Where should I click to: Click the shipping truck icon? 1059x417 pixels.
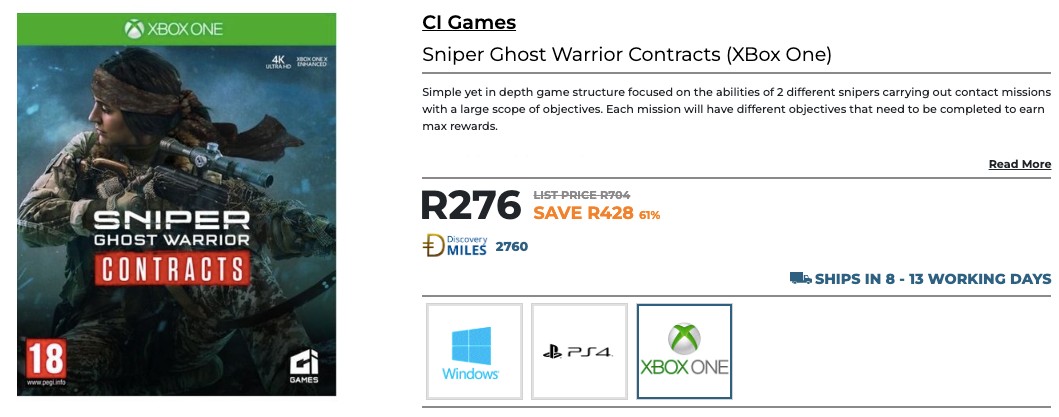[800, 278]
